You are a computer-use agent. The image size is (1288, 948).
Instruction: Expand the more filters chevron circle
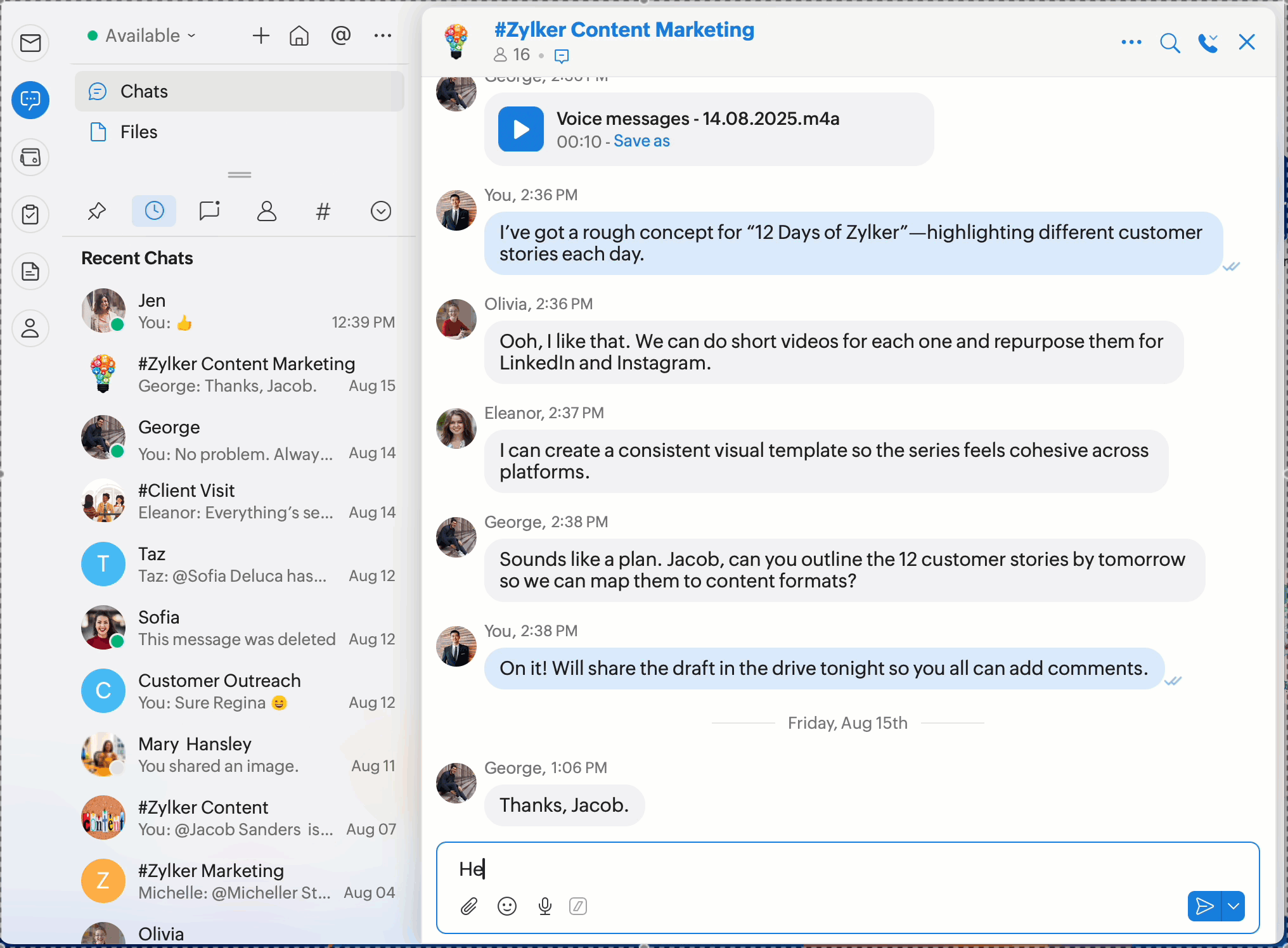click(381, 211)
